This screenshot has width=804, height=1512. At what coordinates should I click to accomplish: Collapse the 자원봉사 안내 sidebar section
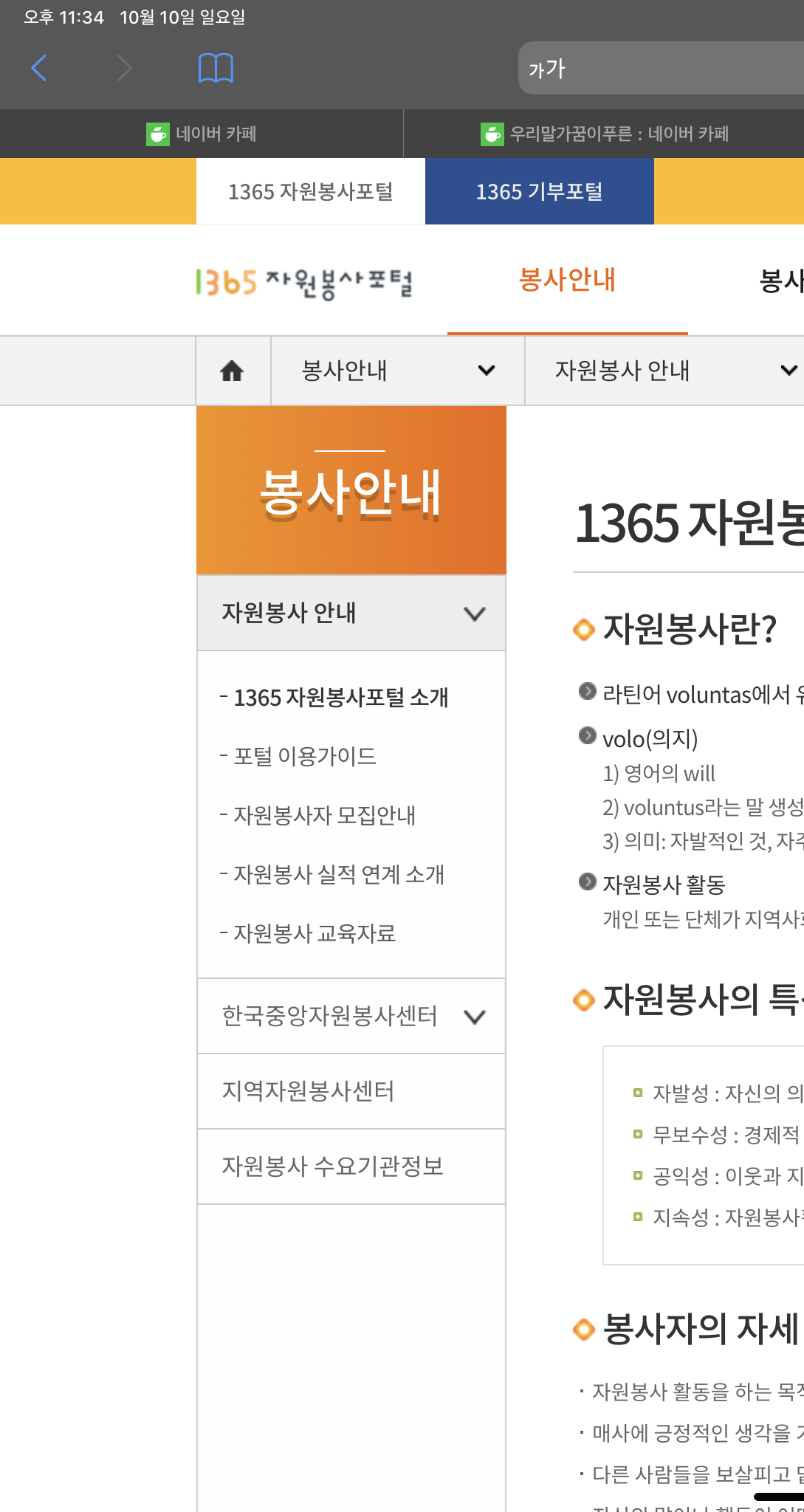351,613
